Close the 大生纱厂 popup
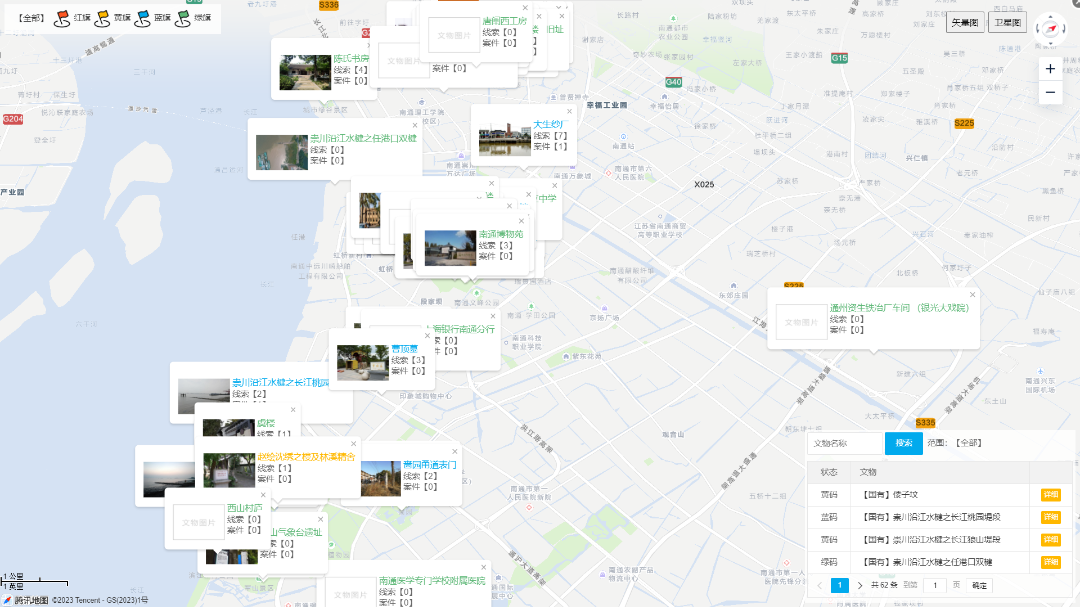 click(x=570, y=112)
